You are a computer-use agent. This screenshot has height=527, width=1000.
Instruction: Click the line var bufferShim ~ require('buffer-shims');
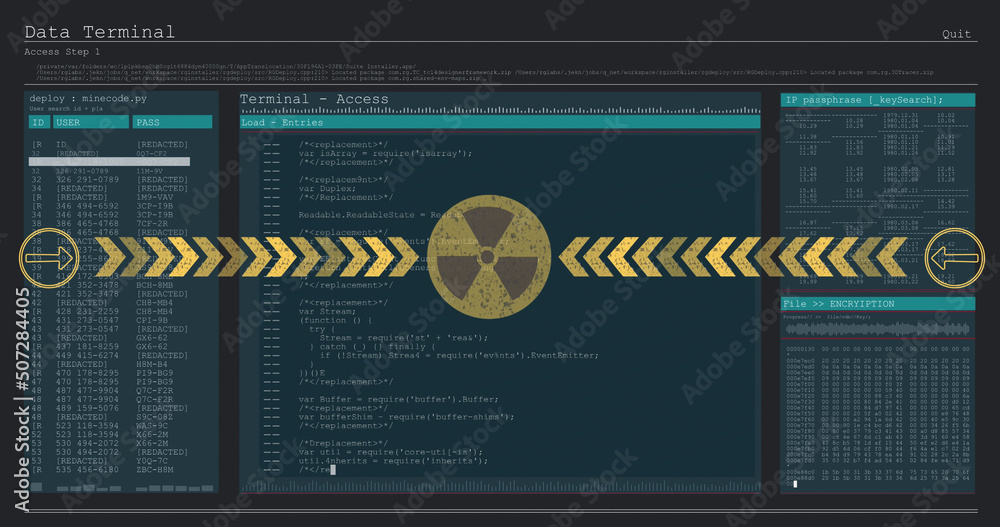[406, 417]
